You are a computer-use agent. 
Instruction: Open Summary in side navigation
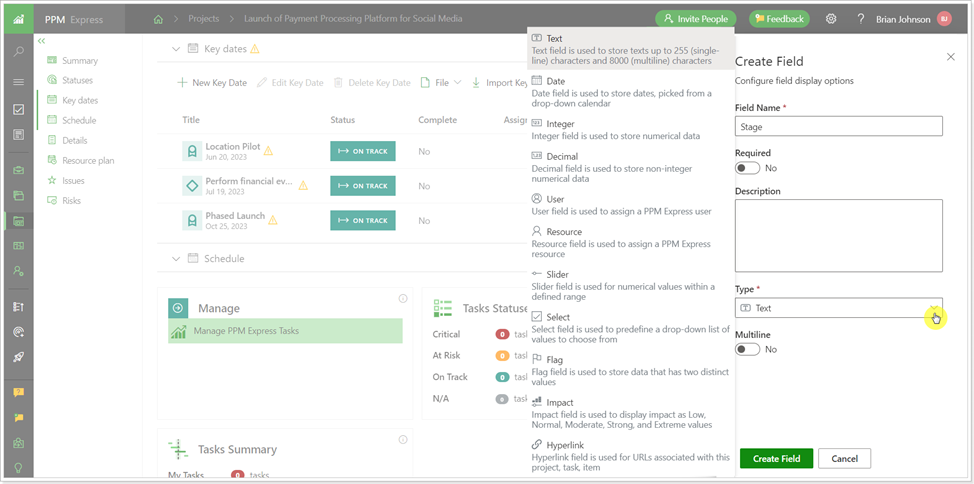80,60
